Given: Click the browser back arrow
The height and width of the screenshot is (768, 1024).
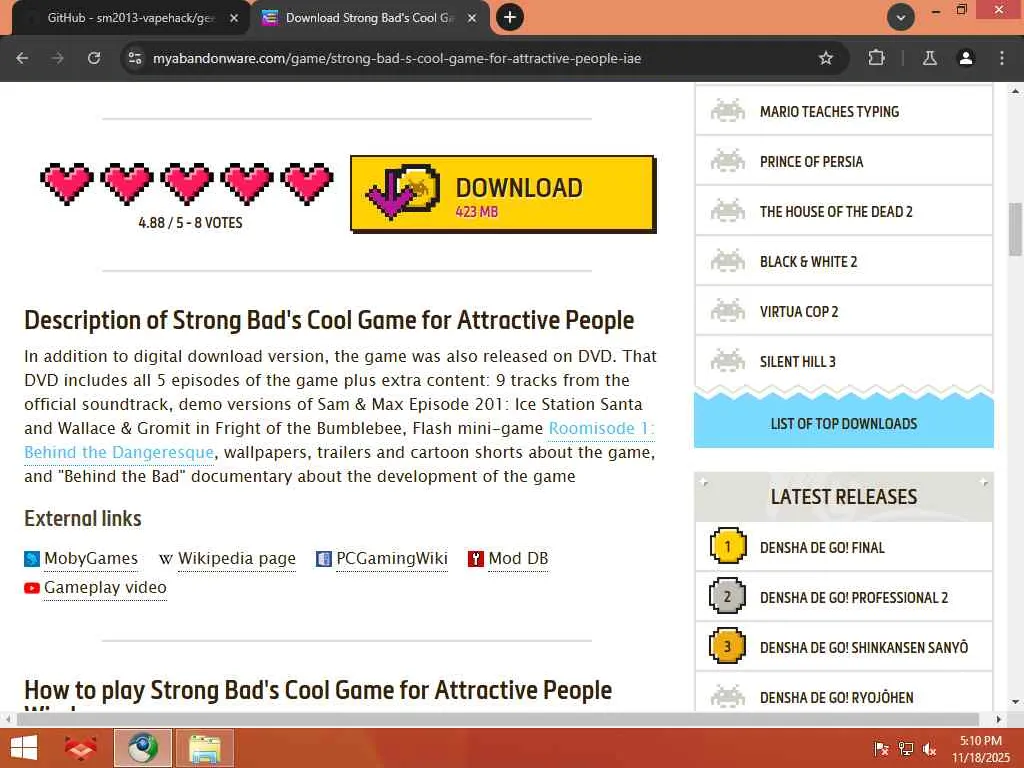Looking at the screenshot, I should coord(22,58).
